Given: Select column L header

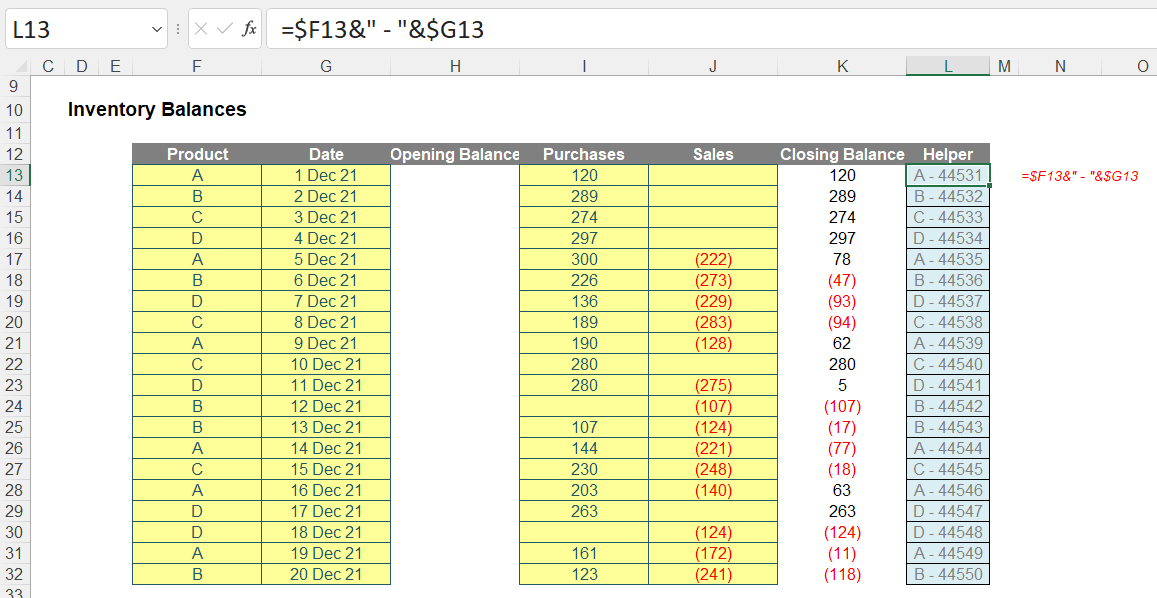Looking at the screenshot, I should click(947, 66).
